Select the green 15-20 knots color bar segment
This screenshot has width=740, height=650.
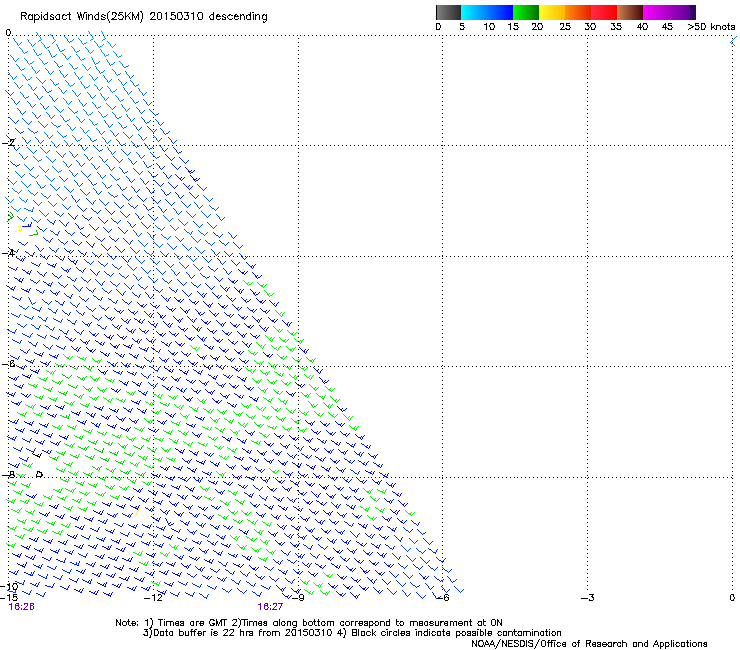click(x=526, y=12)
